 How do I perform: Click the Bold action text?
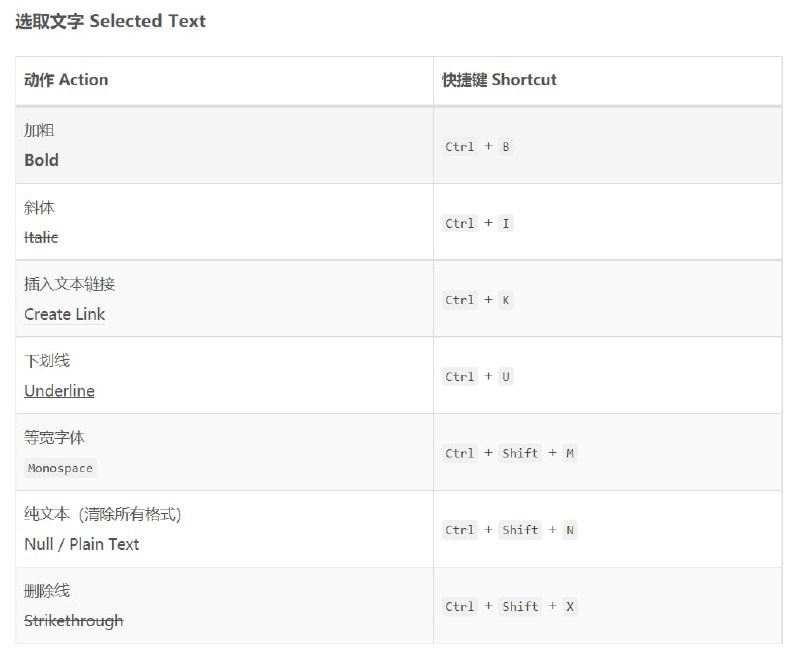41,160
